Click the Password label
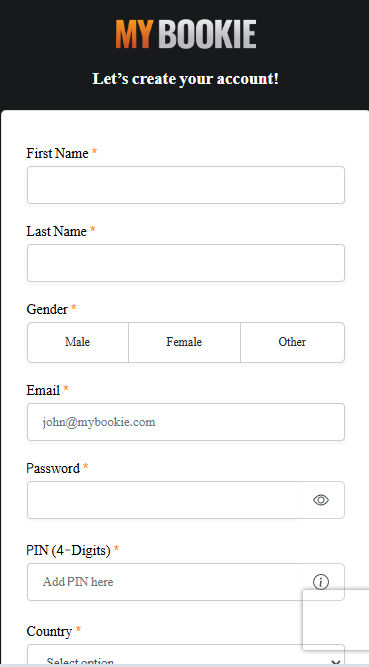The image size is (369, 667). click(x=53, y=468)
